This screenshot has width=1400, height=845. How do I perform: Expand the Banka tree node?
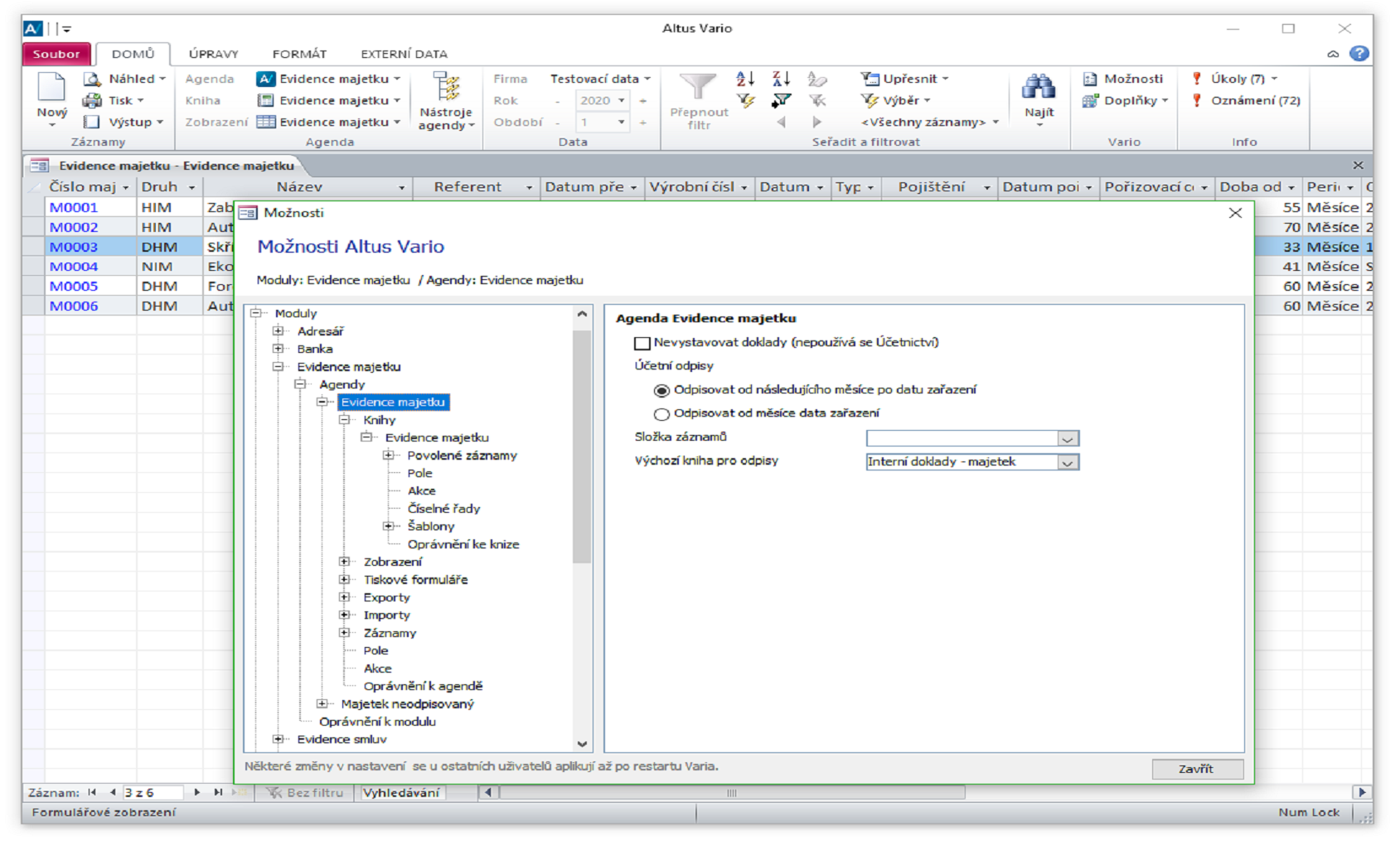click(x=279, y=349)
